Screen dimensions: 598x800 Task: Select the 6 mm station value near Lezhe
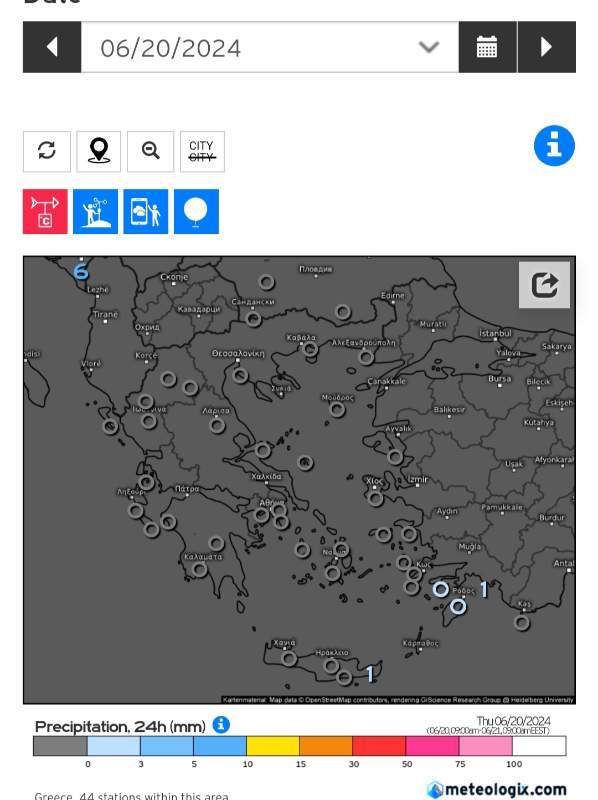(81, 272)
